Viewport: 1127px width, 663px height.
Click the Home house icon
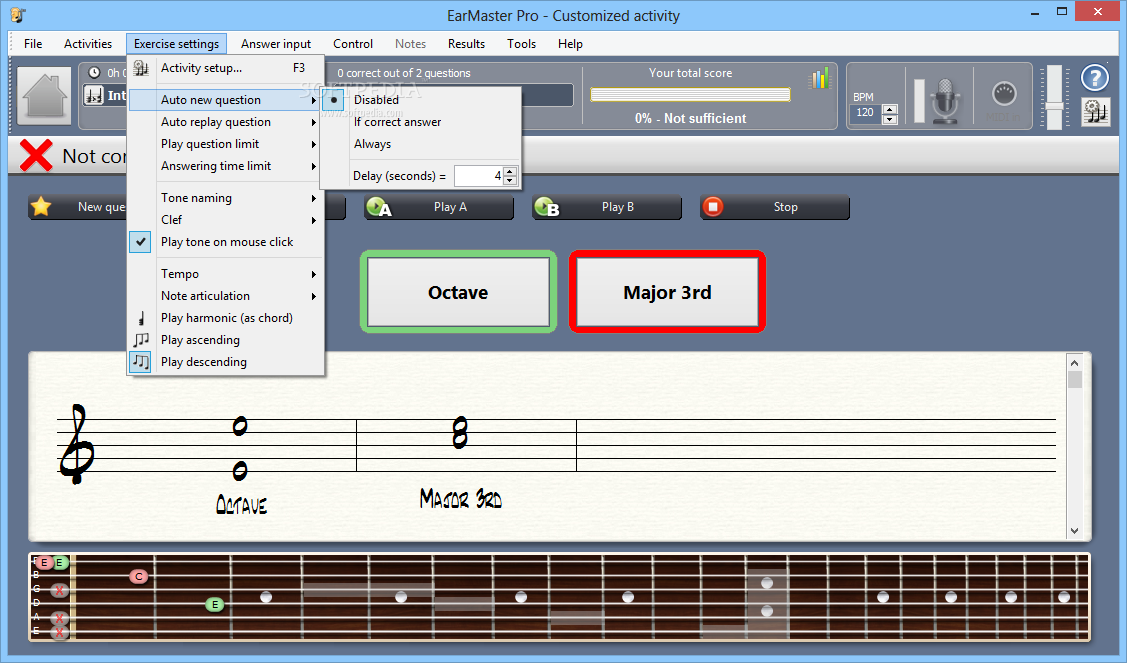click(x=45, y=96)
